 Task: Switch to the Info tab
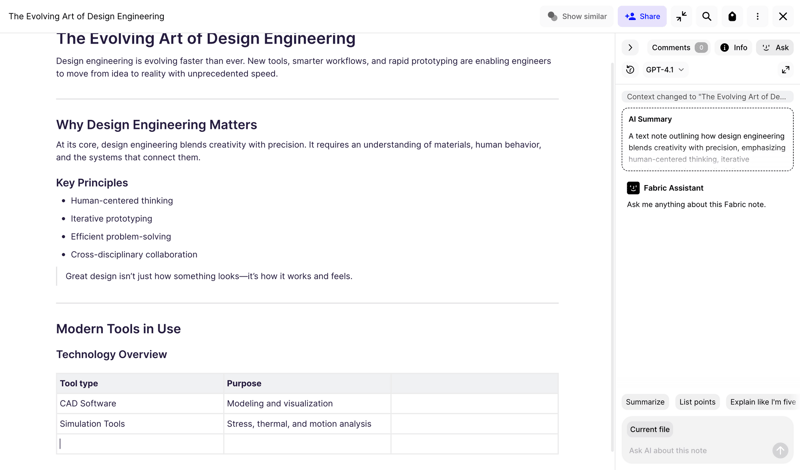click(733, 47)
